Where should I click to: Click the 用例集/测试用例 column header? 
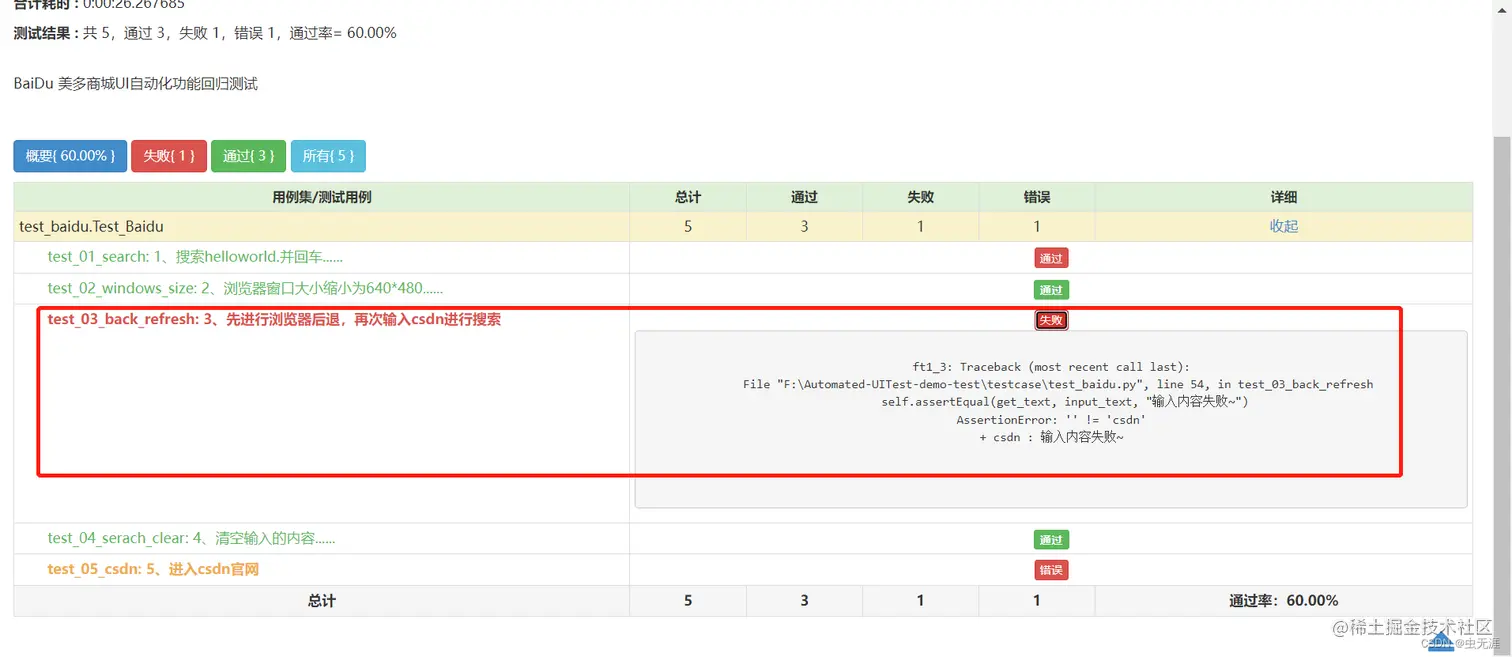(x=322, y=197)
